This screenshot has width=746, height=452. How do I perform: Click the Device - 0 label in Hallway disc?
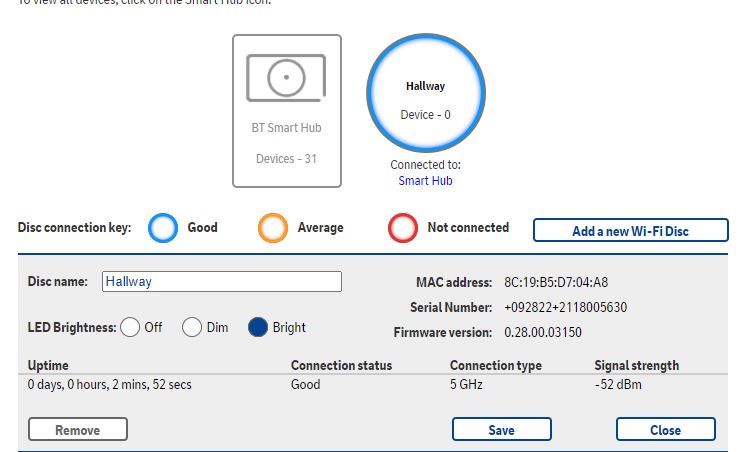tap(425, 115)
